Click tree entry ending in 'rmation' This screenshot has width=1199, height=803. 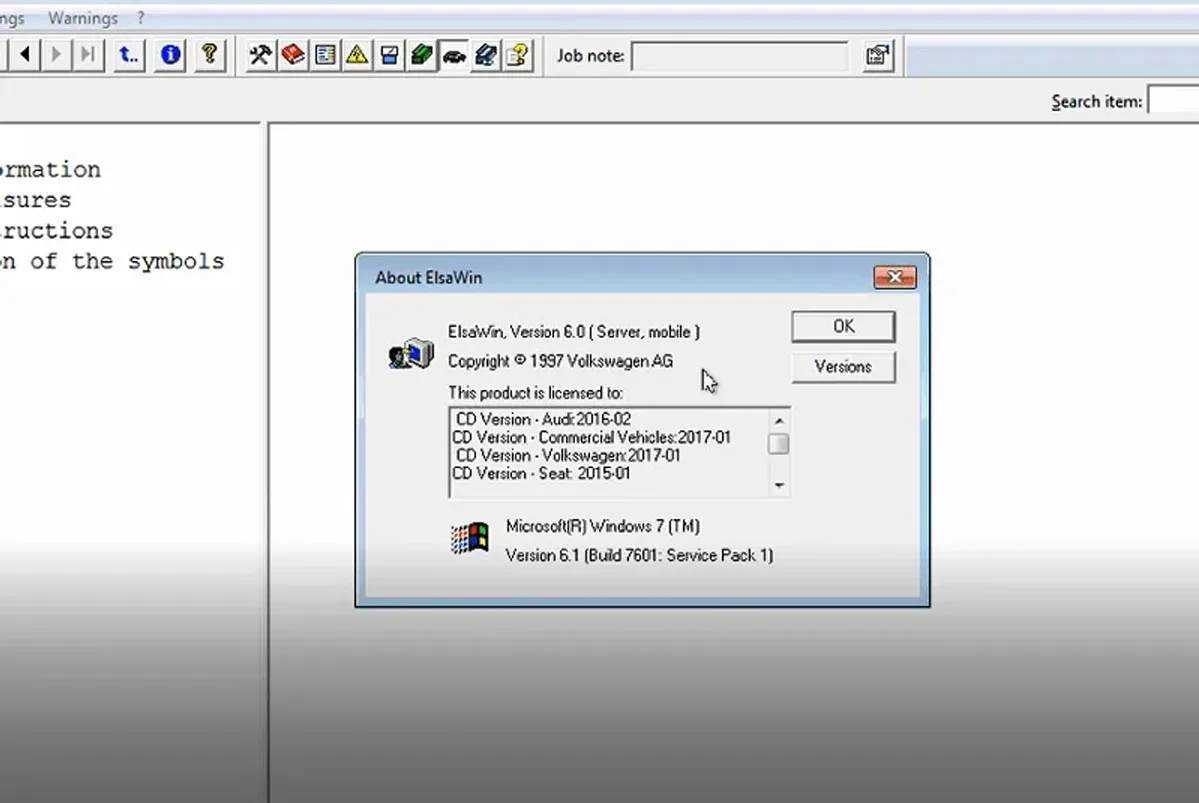tap(50, 170)
